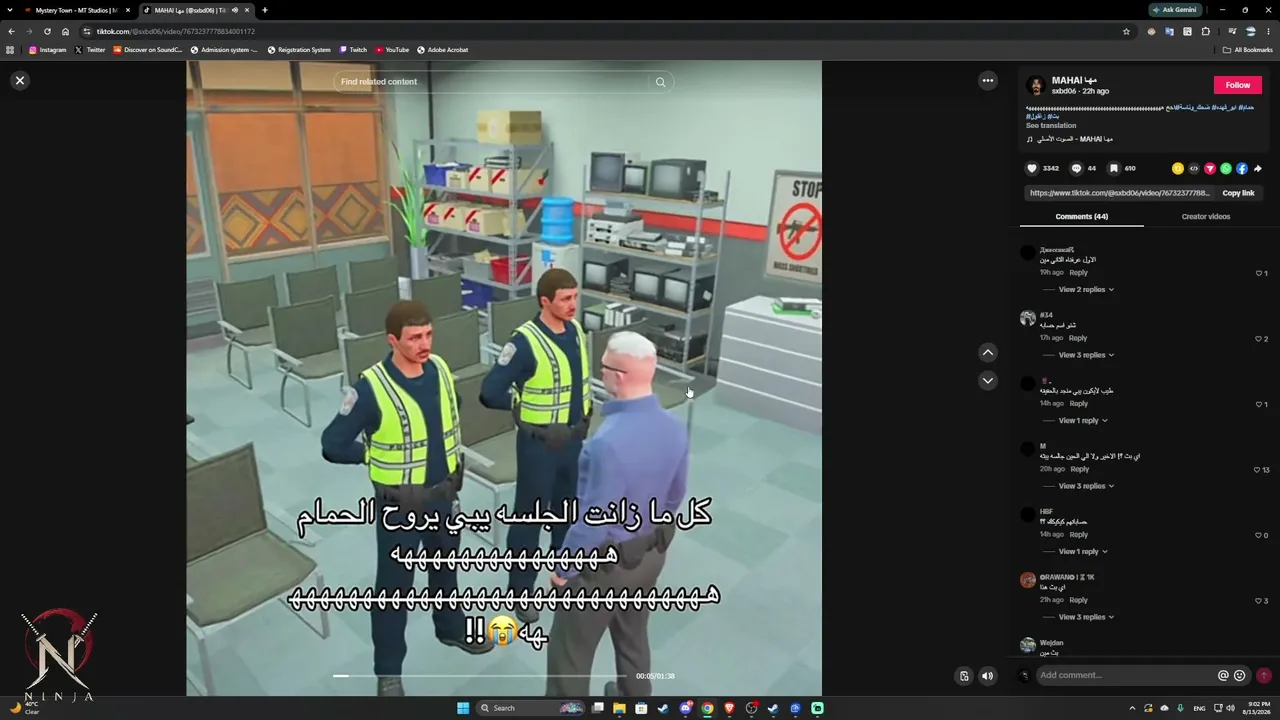Seek the video using the progress bar
This screenshot has width=1280, height=720.
[x=480, y=676]
